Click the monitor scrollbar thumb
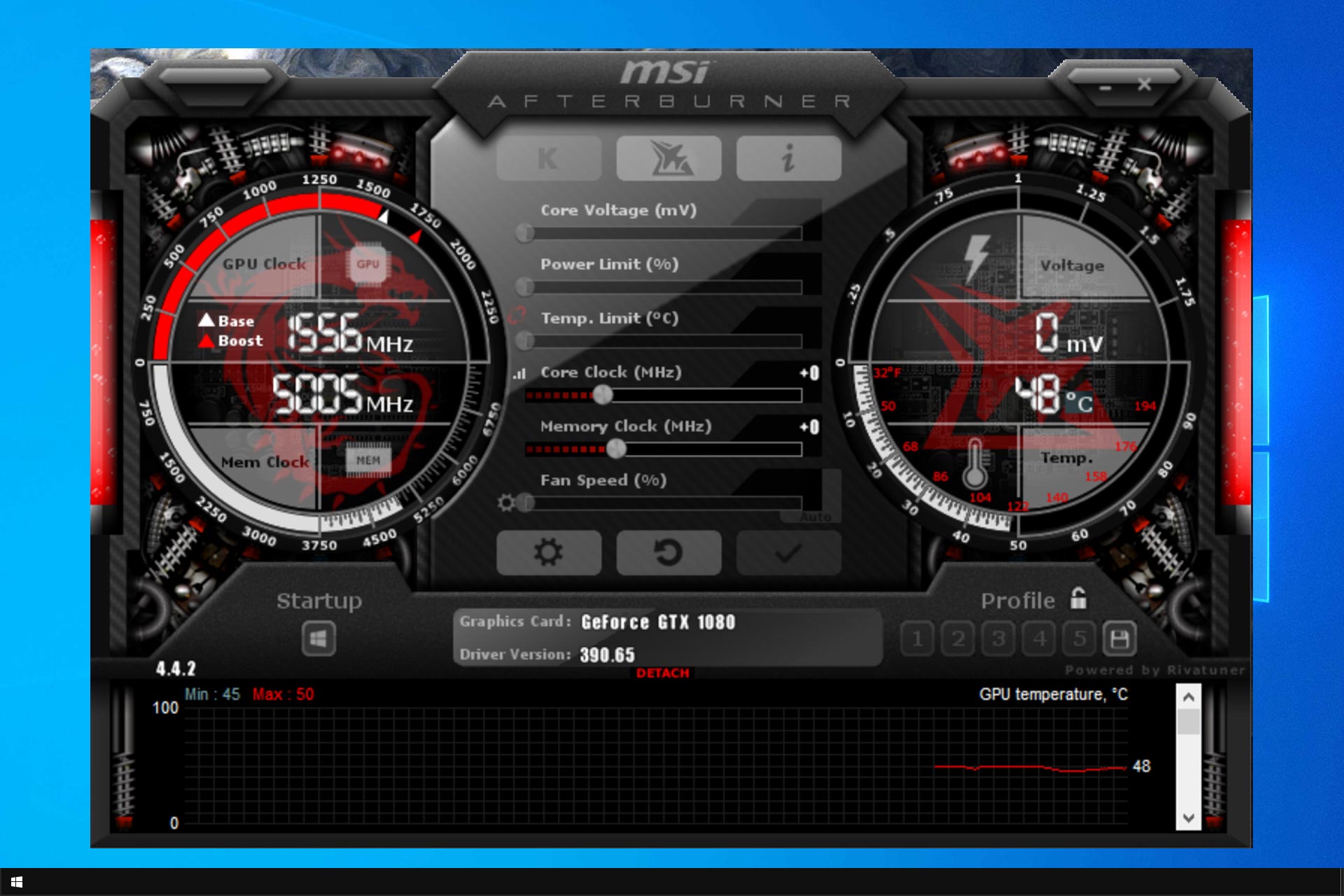The width and height of the screenshot is (1344, 896). [1188, 722]
